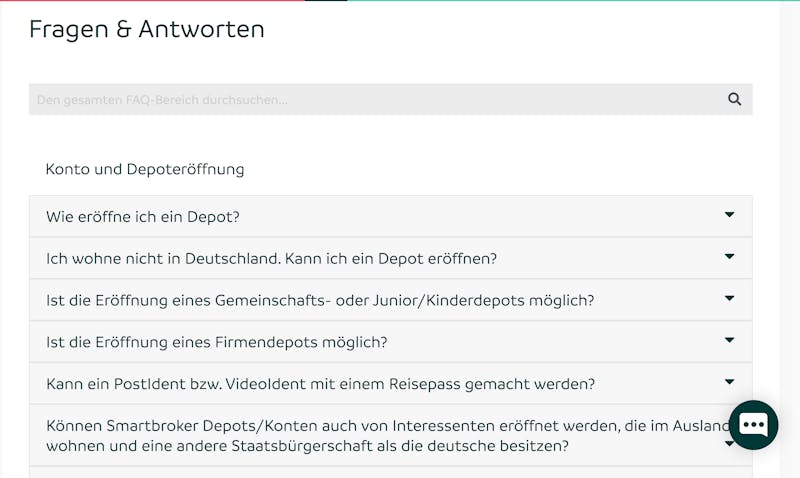Click the page scrollbar track on the right
The width and height of the screenshot is (800, 478).
coord(790,239)
